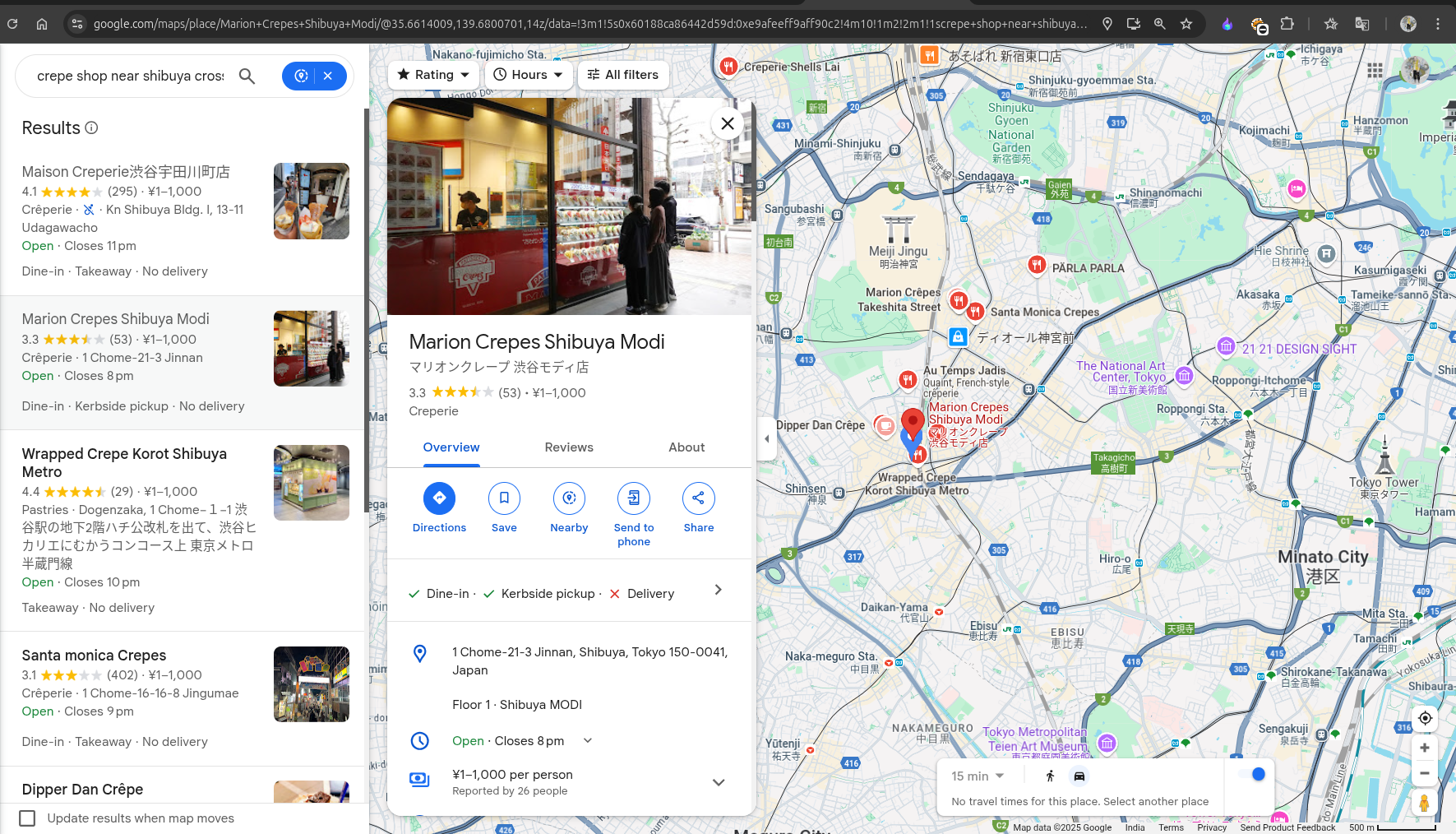This screenshot has height=834, width=1456.
Task: Click the browser address bar URL
Action: click(589, 24)
